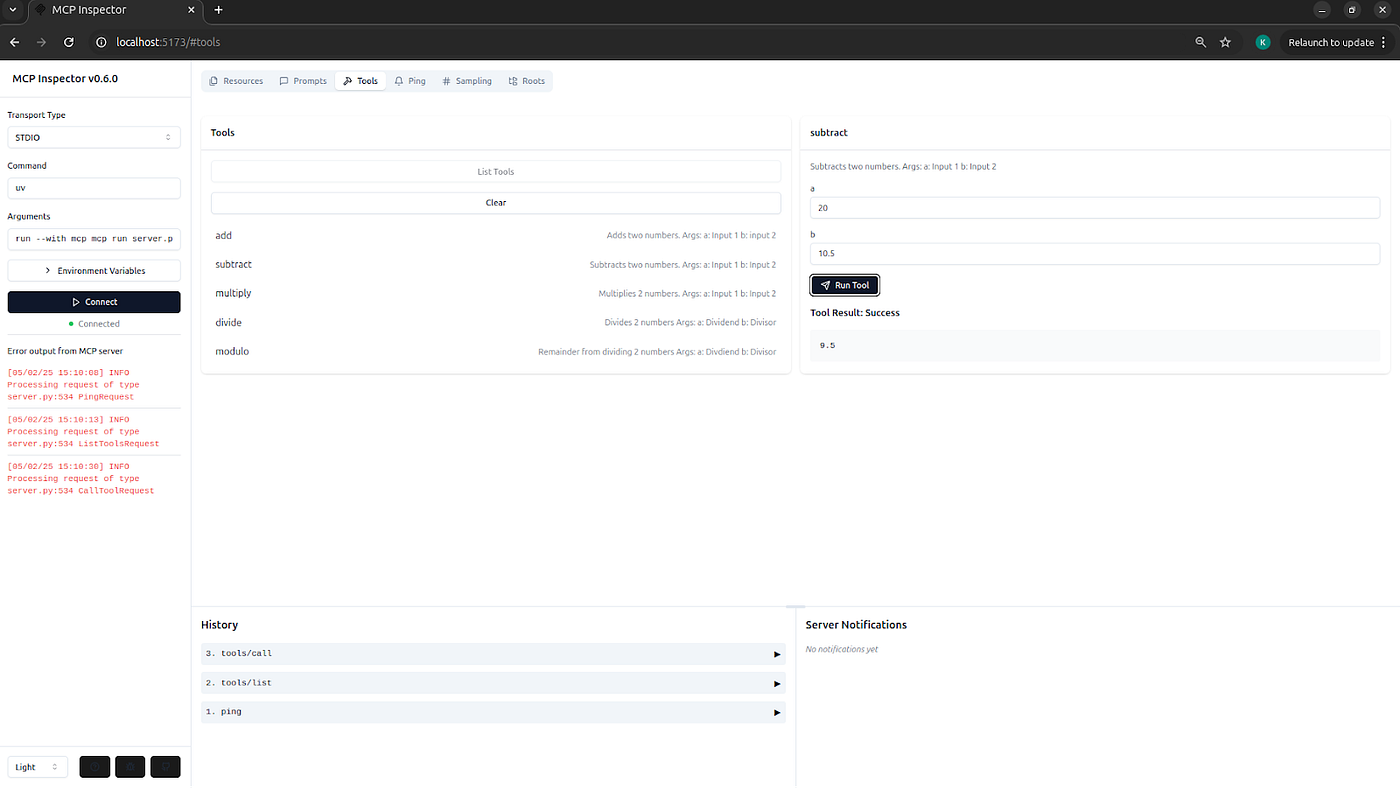Viewport: 1400px width, 789px height.
Task: Open the Light theme selector
Action: 37,766
